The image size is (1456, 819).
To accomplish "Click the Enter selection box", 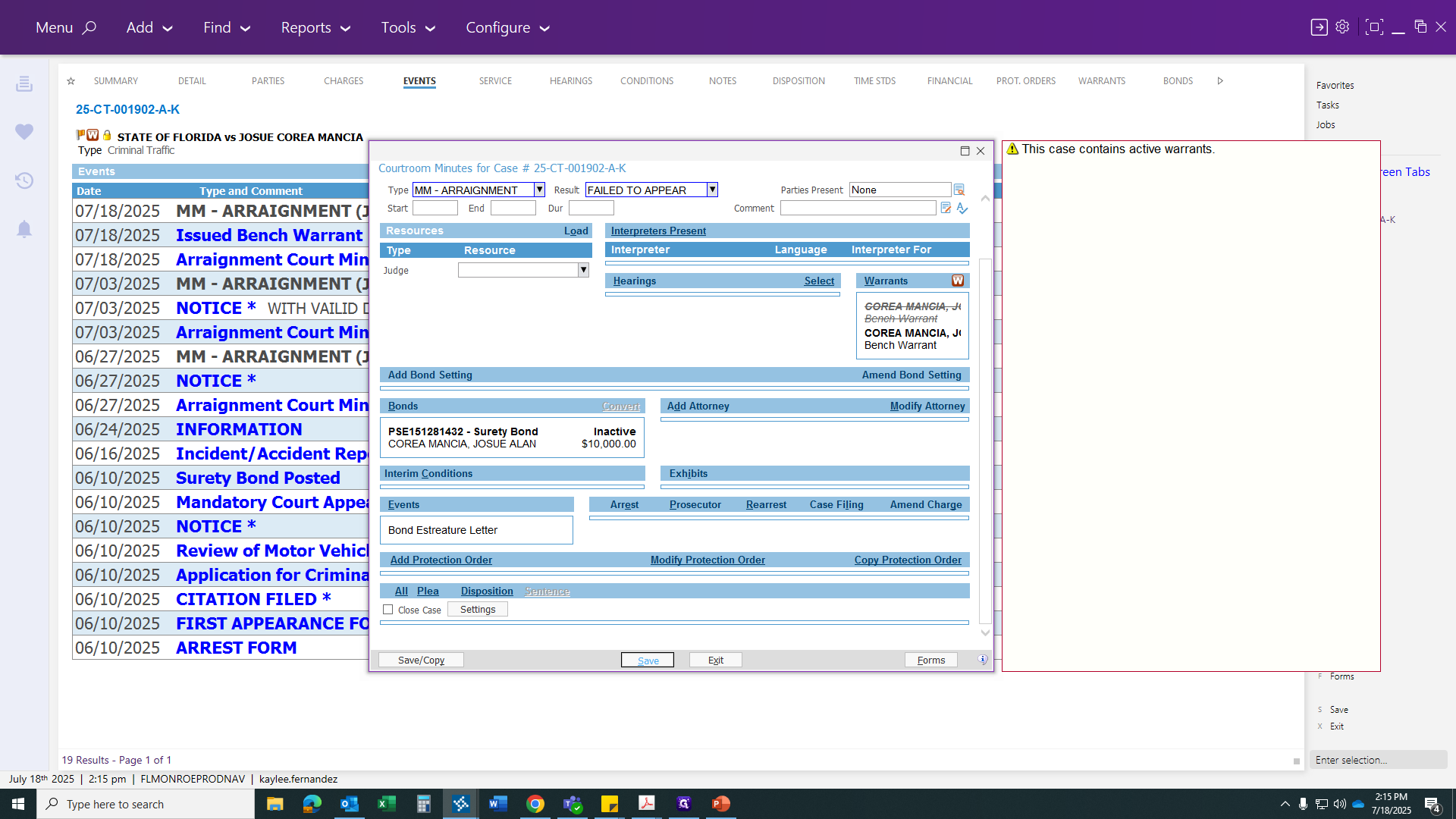I will 1378,760.
